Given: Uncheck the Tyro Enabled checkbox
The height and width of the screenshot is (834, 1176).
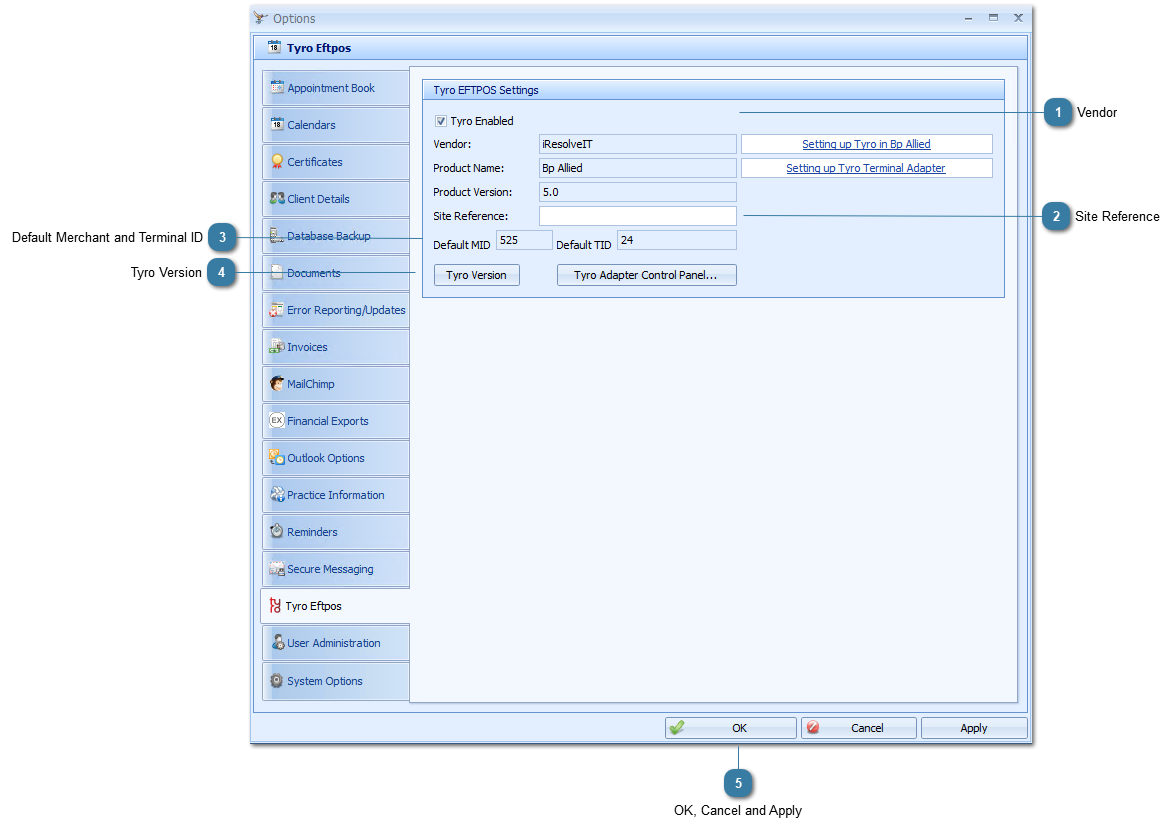Looking at the screenshot, I should [441, 121].
